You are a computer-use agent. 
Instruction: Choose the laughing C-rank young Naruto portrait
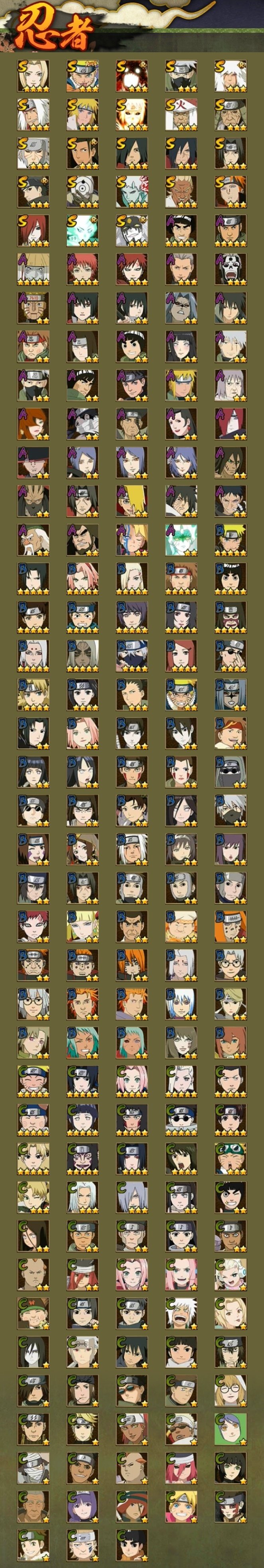[x=33, y=1082]
